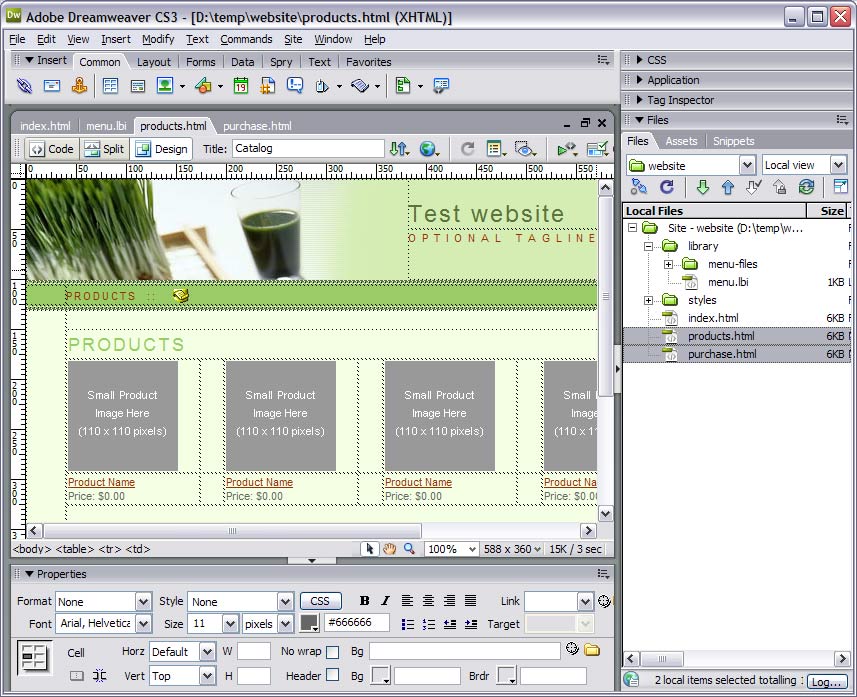Click the first Product Name link

pos(101,482)
